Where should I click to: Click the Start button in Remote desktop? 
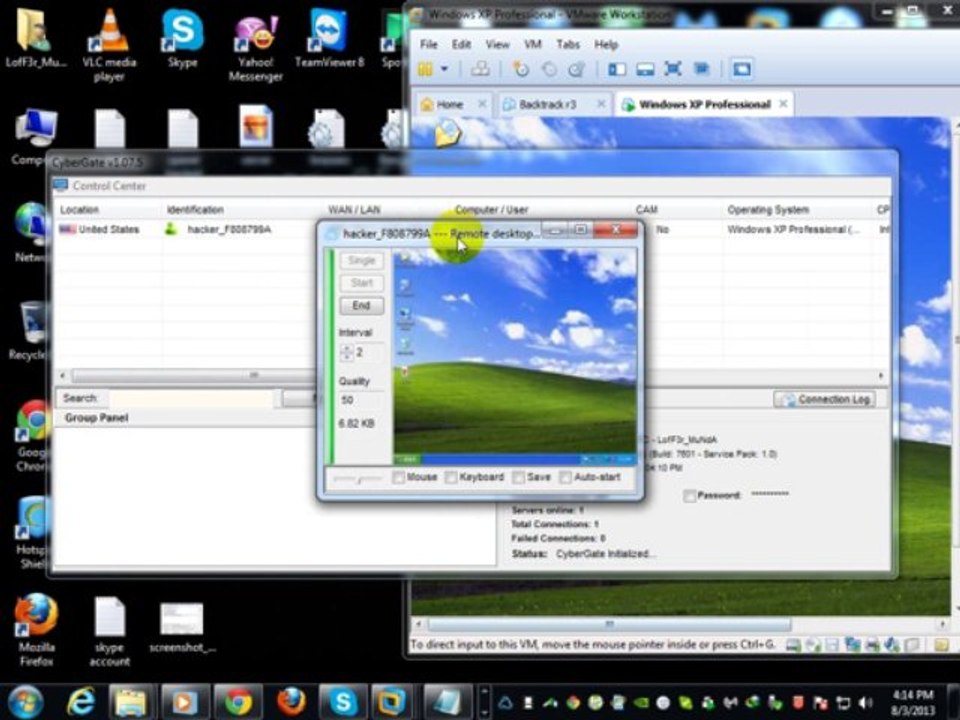click(x=361, y=283)
